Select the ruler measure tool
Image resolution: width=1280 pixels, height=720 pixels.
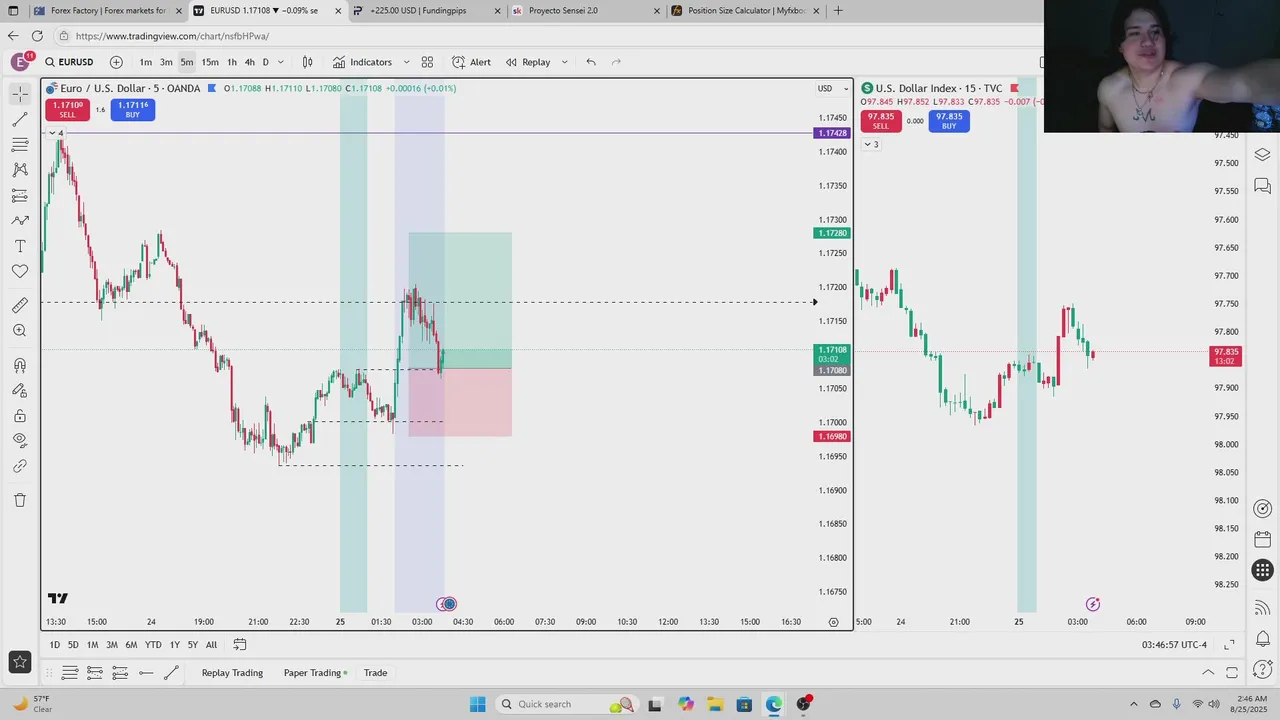click(x=20, y=305)
